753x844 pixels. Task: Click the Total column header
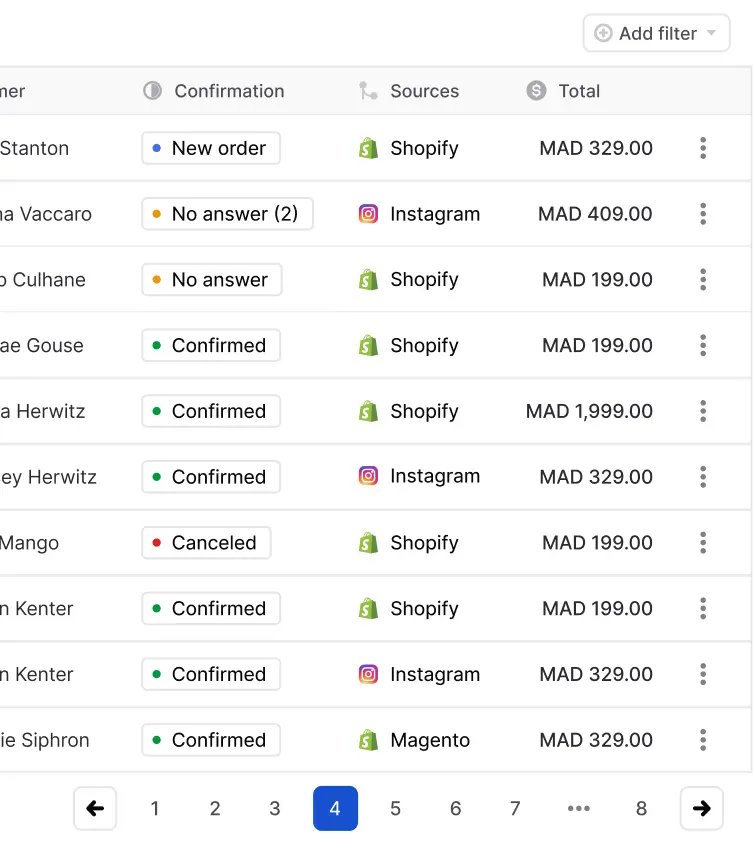point(579,91)
